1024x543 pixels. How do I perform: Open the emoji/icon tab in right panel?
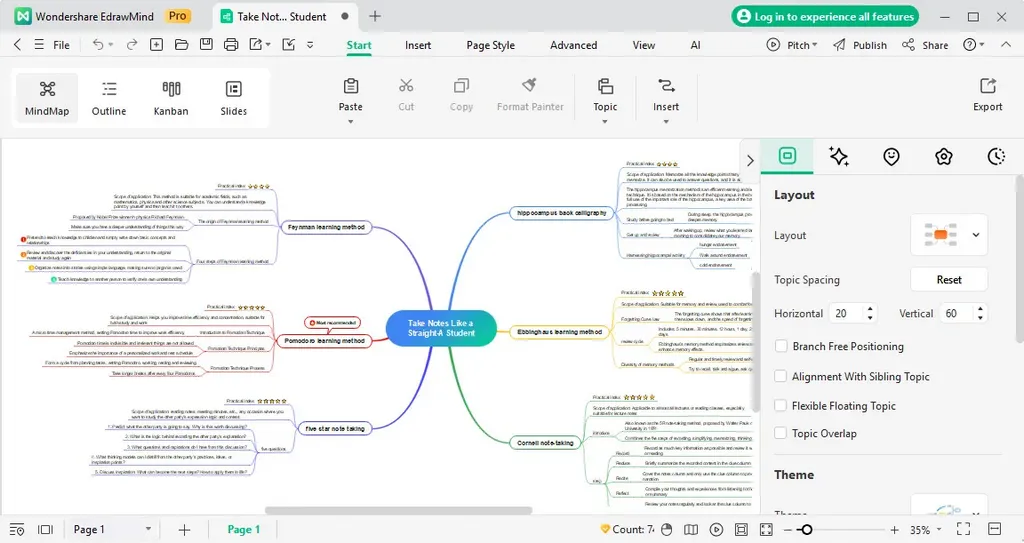click(891, 156)
